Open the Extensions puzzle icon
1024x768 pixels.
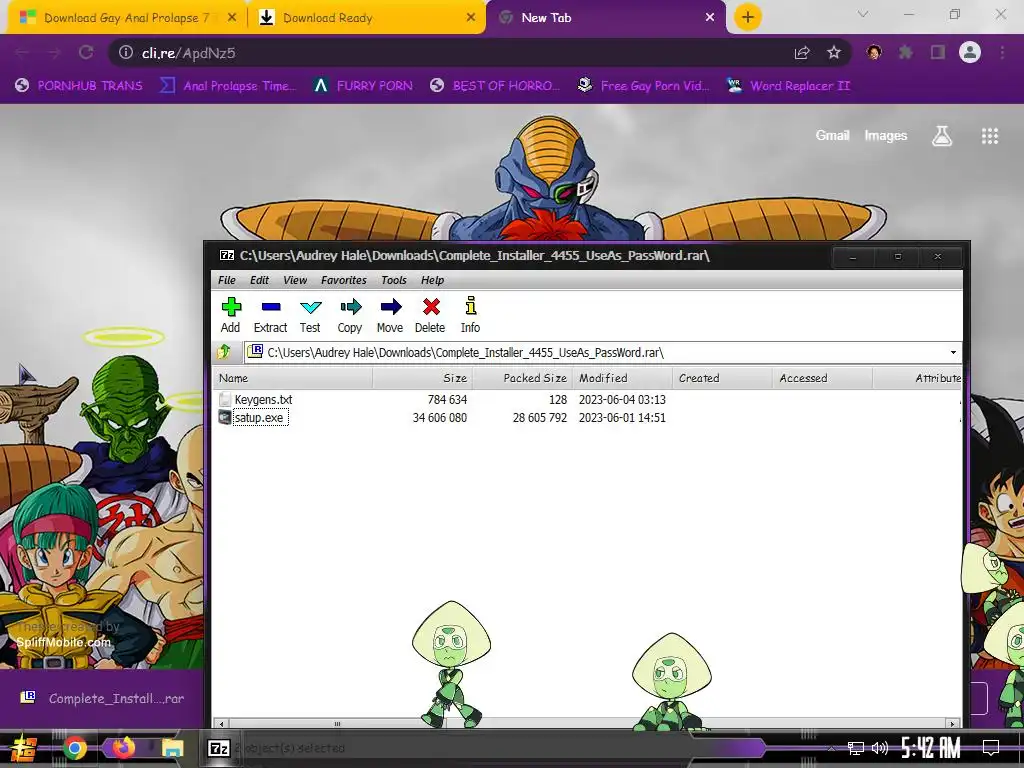point(906,52)
